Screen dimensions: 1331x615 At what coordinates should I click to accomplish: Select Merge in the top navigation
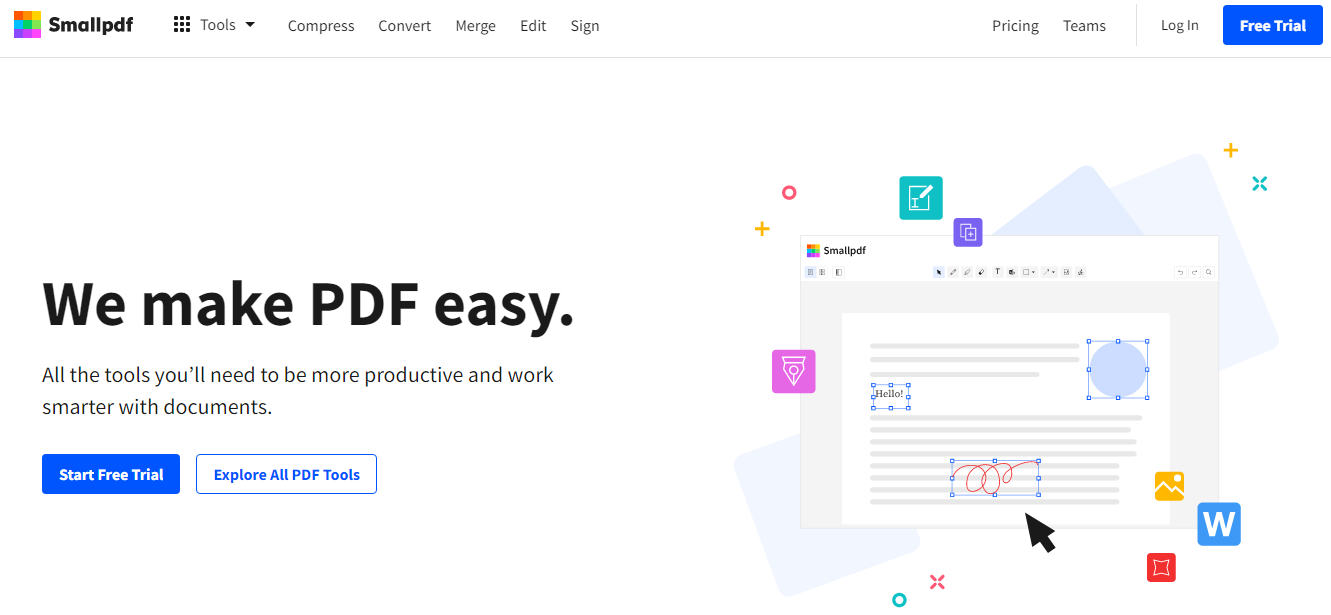point(475,26)
